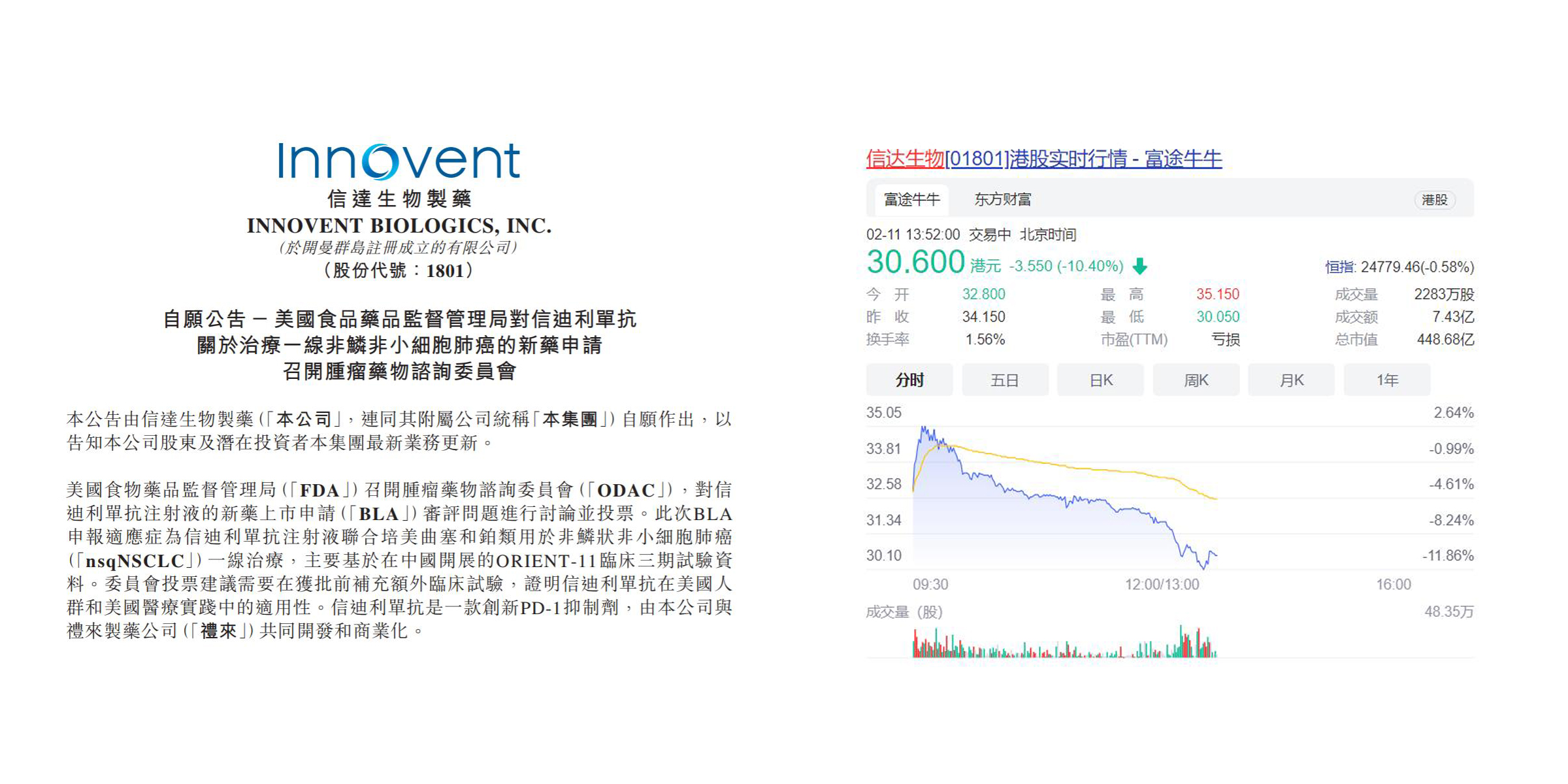Image resolution: width=1568 pixels, height=784 pixels.
Task: Select the 五日 chart tab
Action: [1005, 380]
